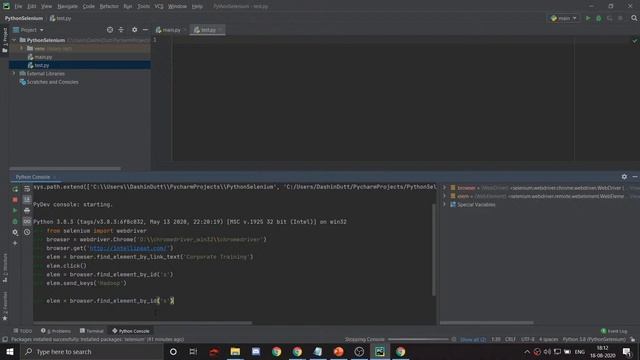The image size is (640, 360).
Task: Run main with green play button
Action: pos(588,18)
